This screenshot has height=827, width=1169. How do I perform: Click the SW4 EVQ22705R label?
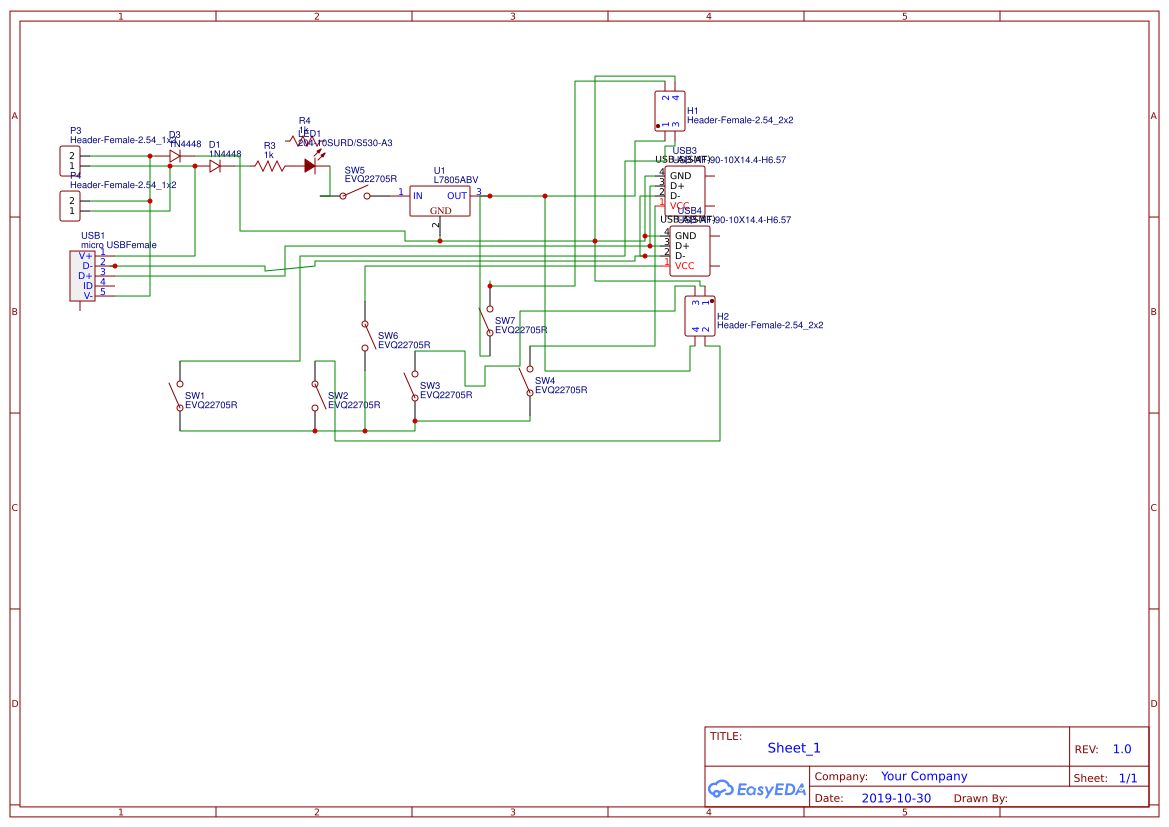[x=561, y=390]
